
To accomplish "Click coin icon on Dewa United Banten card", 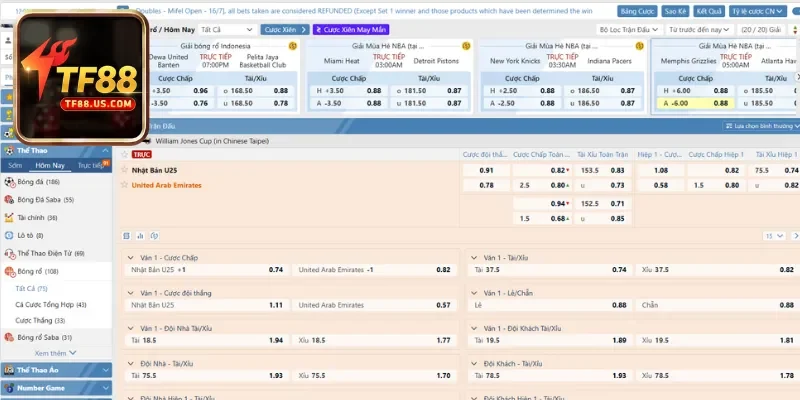I will click(x=292, y=46).
